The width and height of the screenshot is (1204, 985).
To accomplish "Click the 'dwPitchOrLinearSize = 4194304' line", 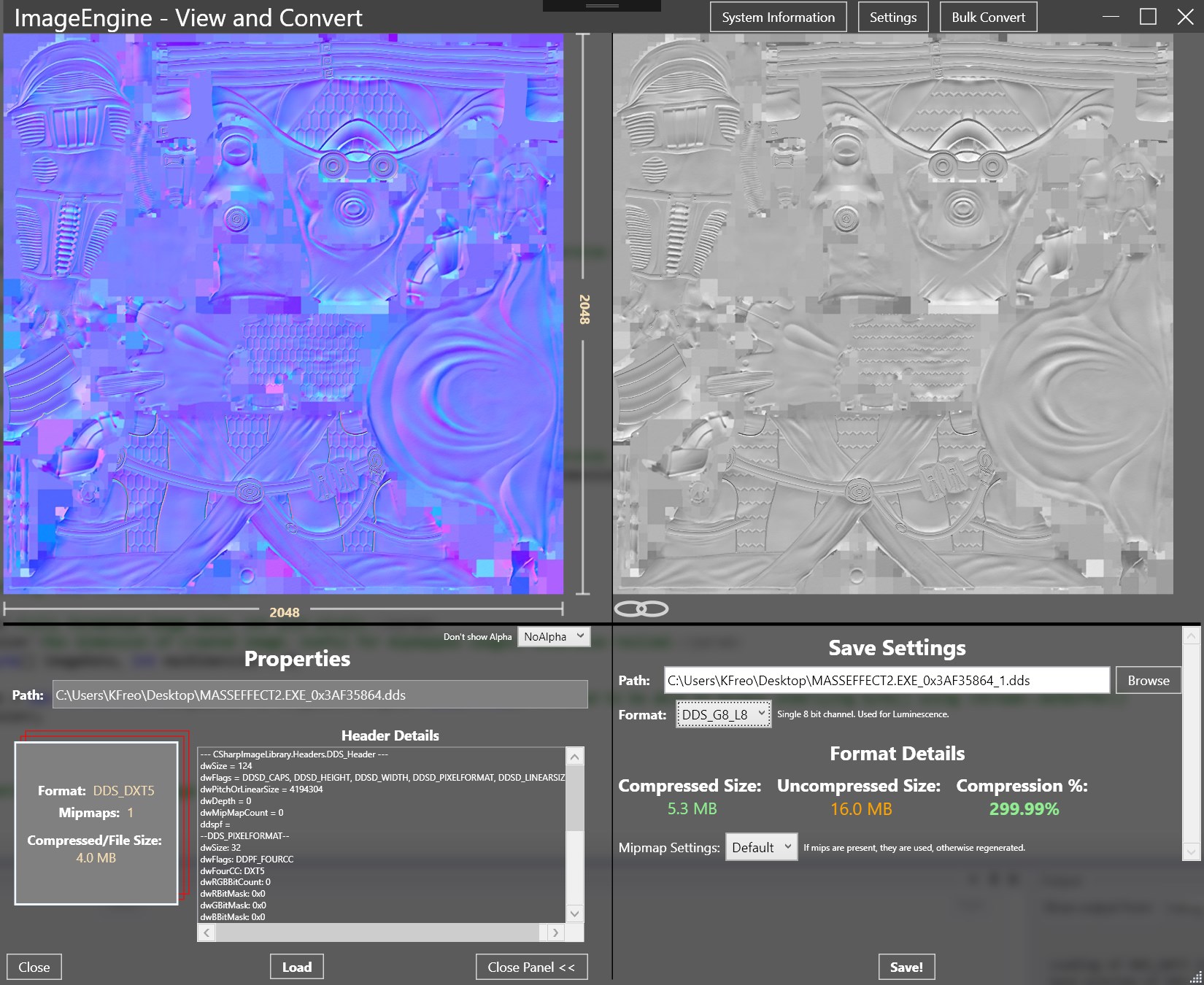I will click(x=261, y=789).
